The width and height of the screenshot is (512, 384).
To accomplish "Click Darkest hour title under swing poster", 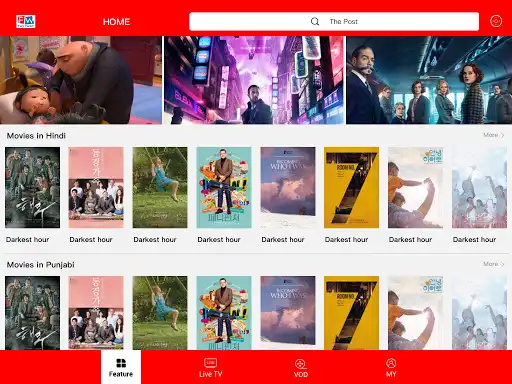I will click(155, 239).
